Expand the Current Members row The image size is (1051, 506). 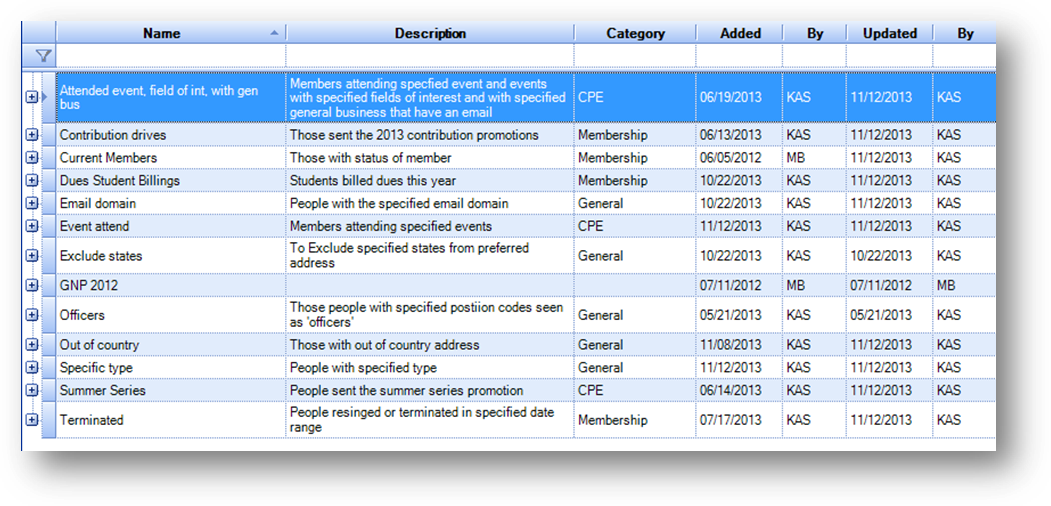[x=32, y=157]
